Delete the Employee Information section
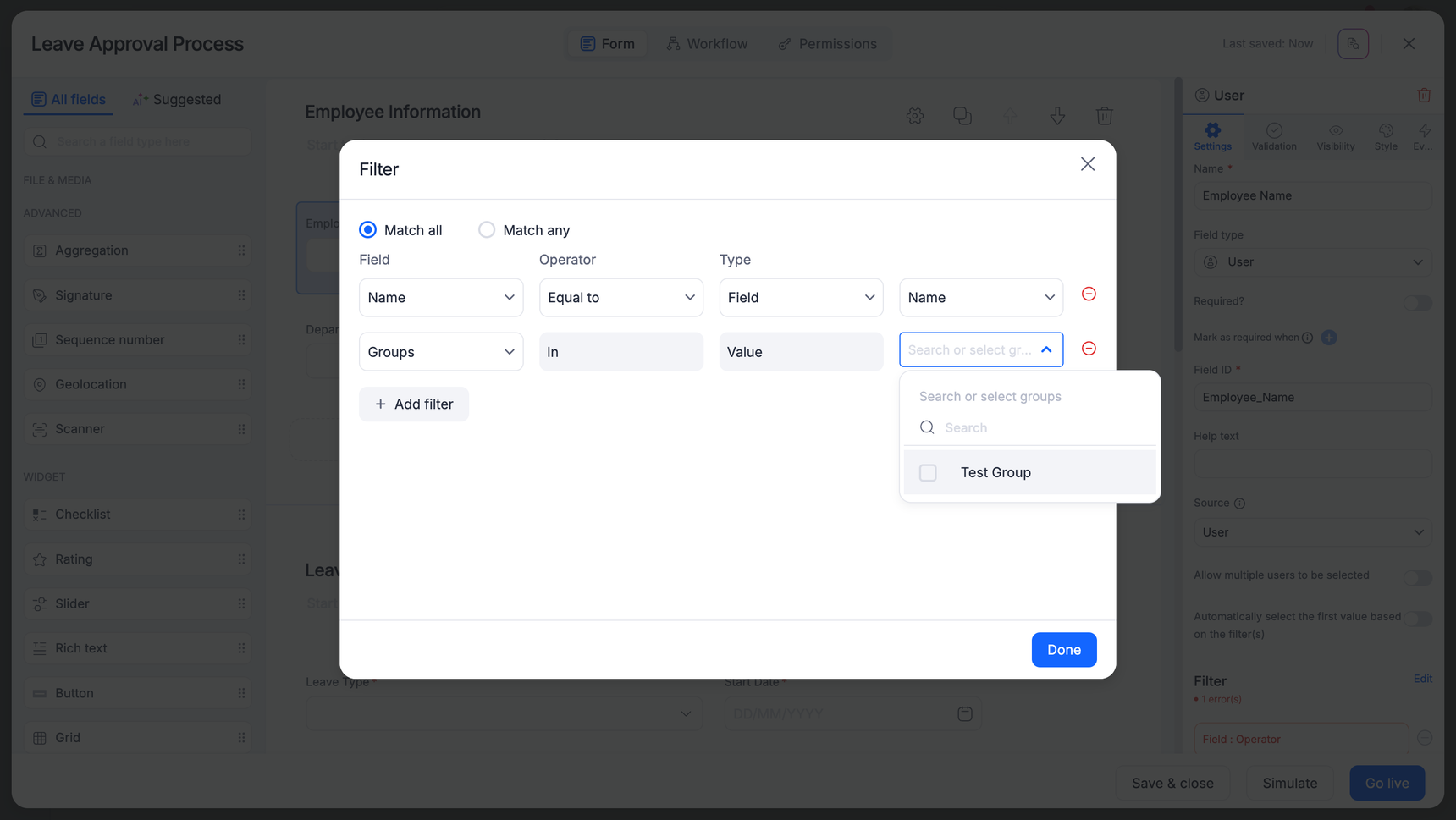 (x=1104, y=116)
